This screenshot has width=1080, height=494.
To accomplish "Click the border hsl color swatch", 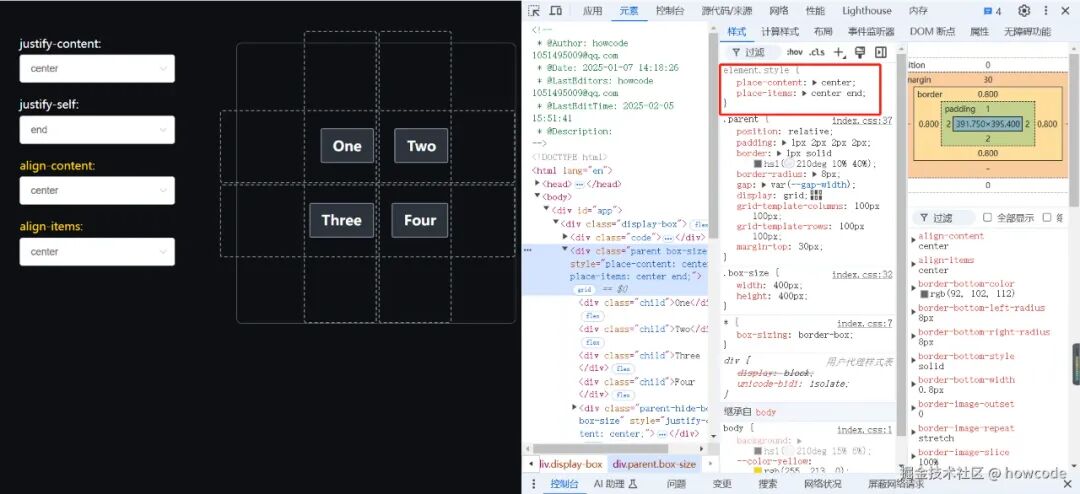I will click(x=758, y=164).
